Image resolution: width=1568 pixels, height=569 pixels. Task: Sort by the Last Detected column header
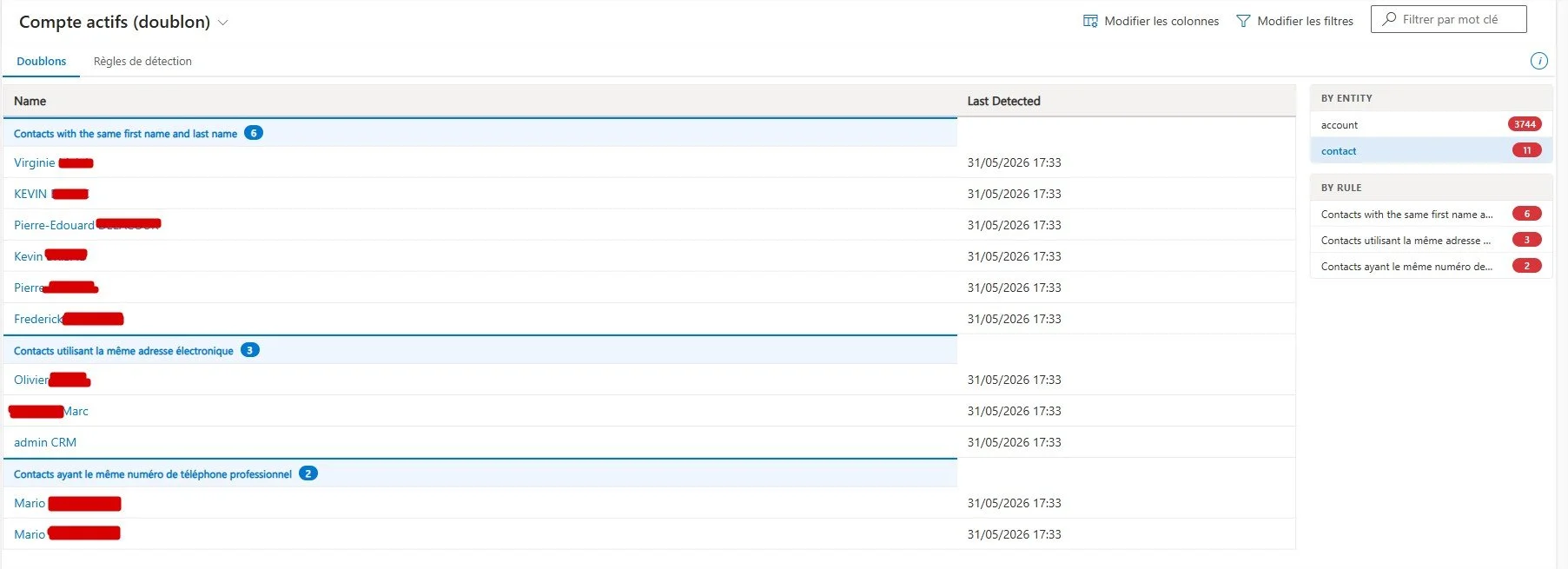click(1003, 101)
